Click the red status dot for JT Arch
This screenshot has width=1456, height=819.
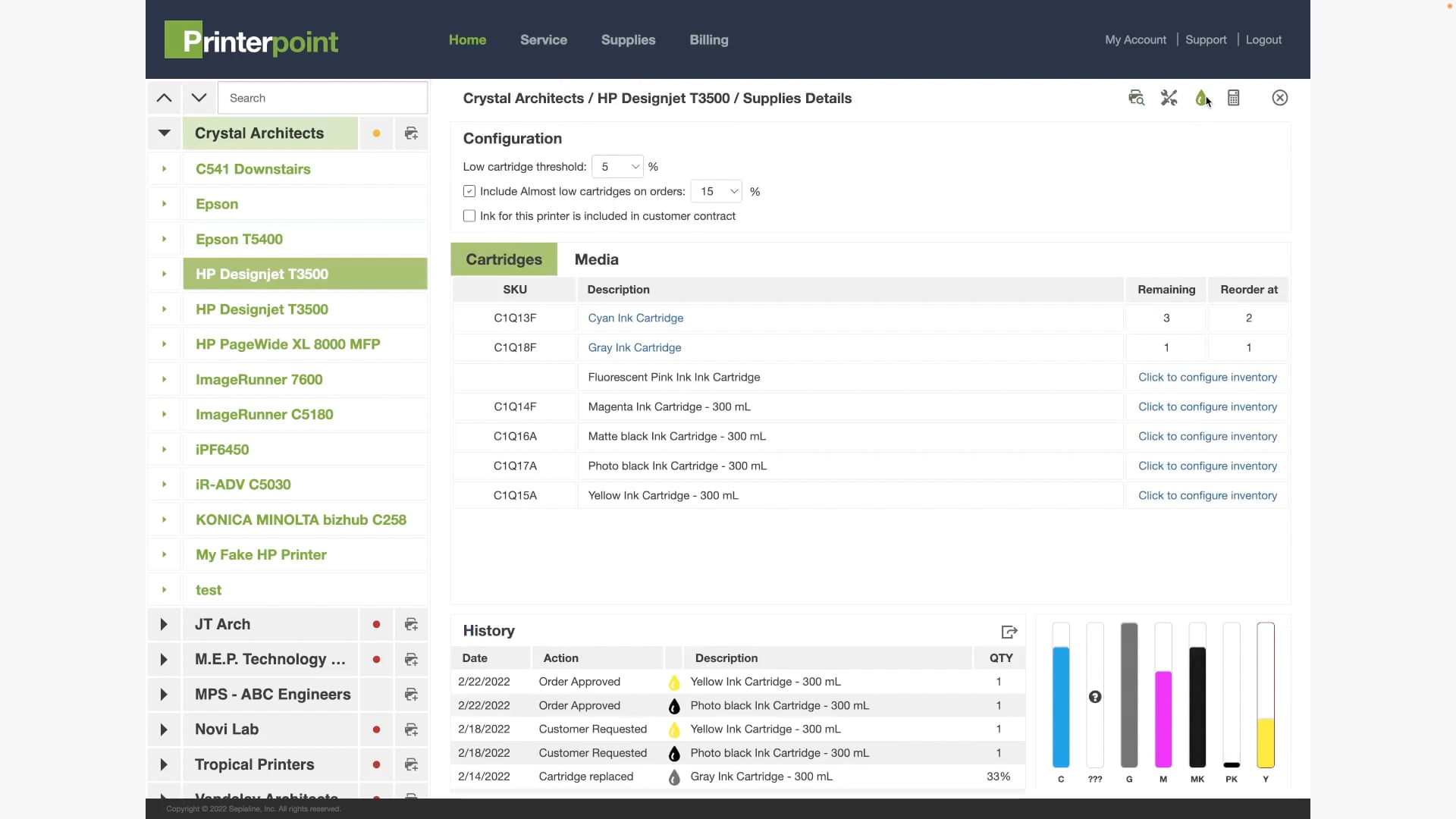point(376,624)
